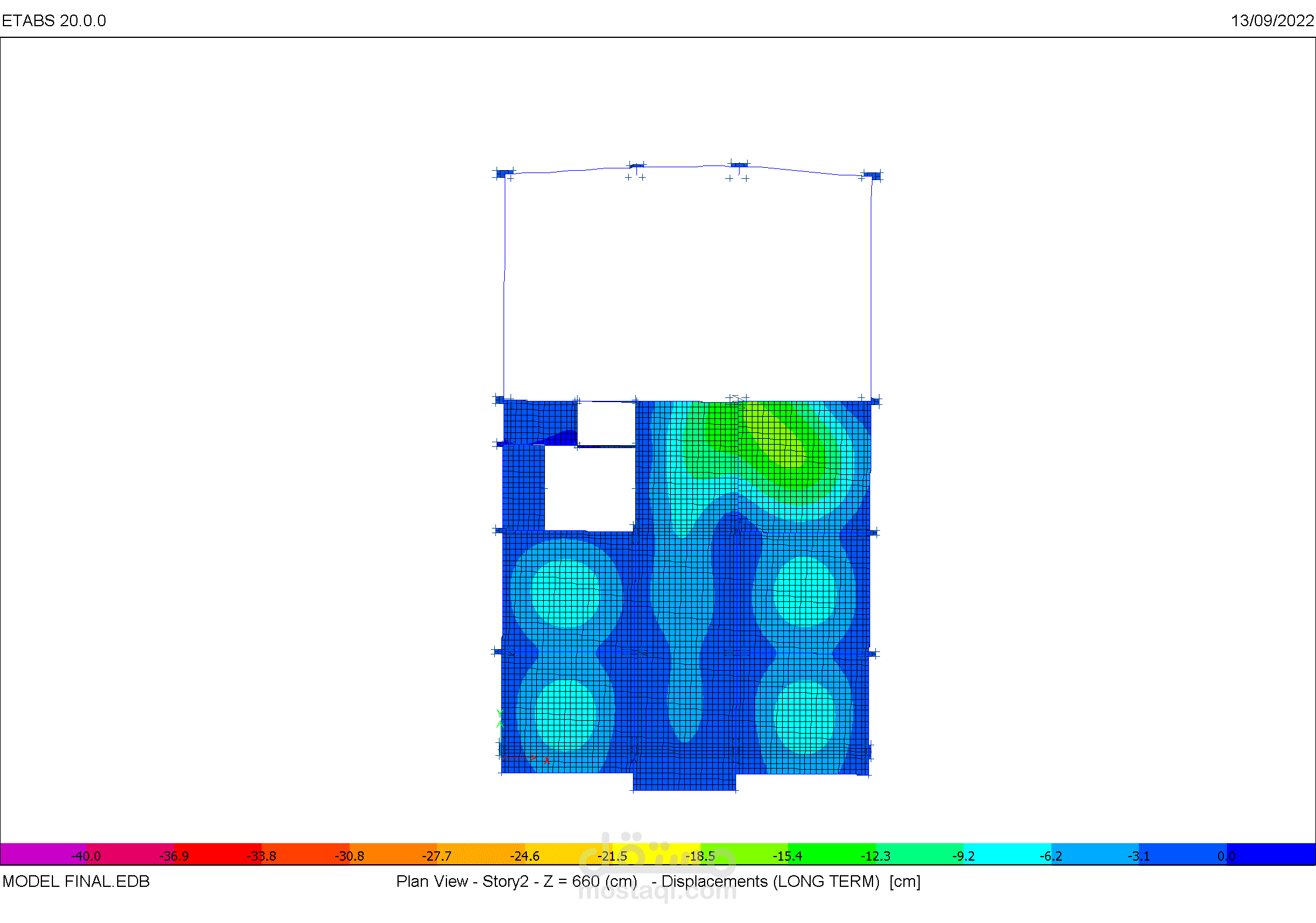Click the 13/09/2022 date label

(1272, 21)
